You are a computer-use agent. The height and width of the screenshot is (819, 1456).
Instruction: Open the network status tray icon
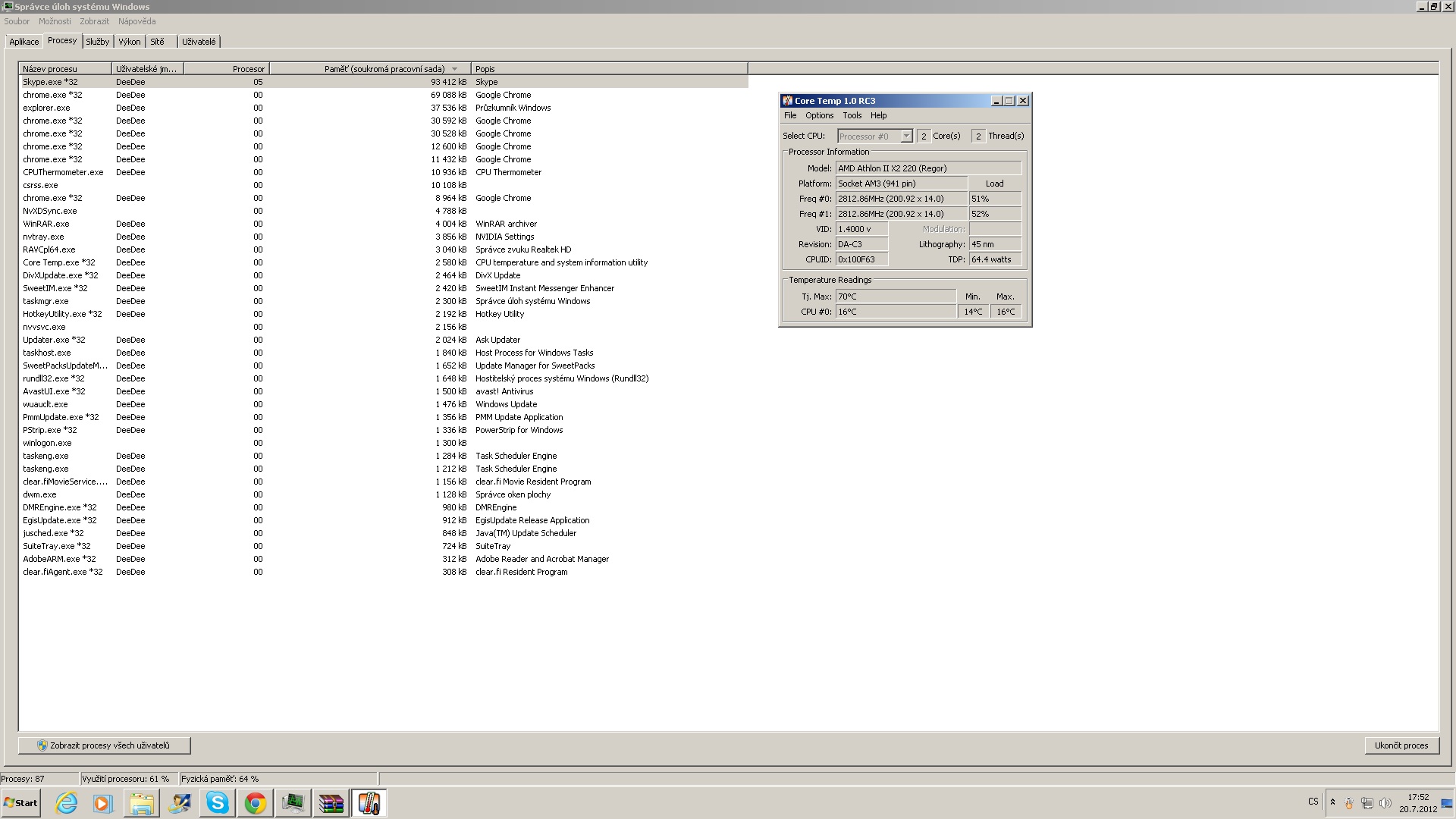click(x=1367, y=803)
